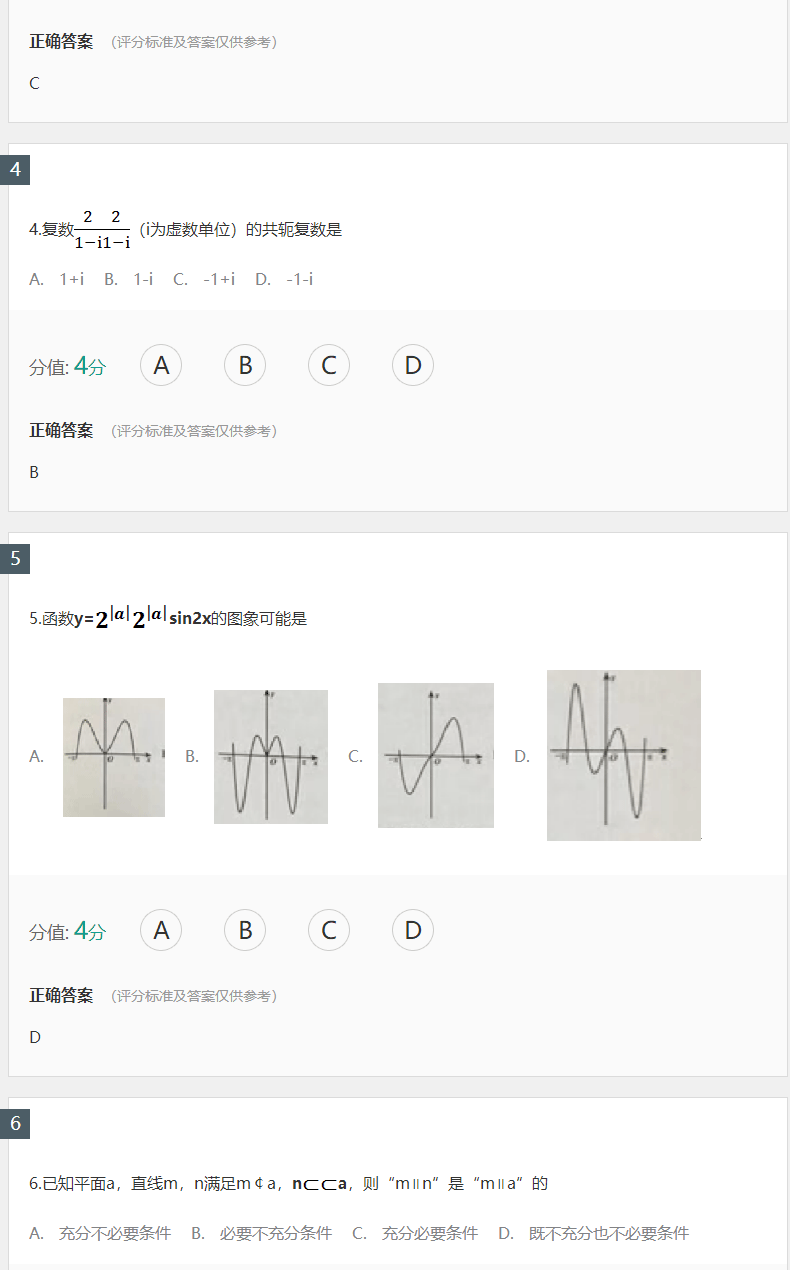Select answer circle B for question 4
Viewport: 790px width, 1270px height.
[x=244, y=365]
